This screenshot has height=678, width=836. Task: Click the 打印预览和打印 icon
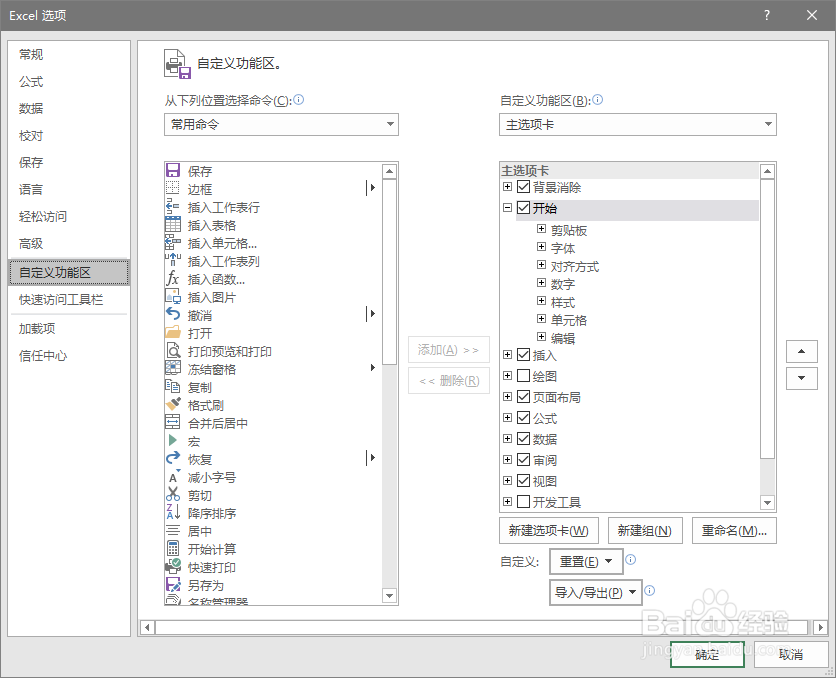click(x=173, y=350)
